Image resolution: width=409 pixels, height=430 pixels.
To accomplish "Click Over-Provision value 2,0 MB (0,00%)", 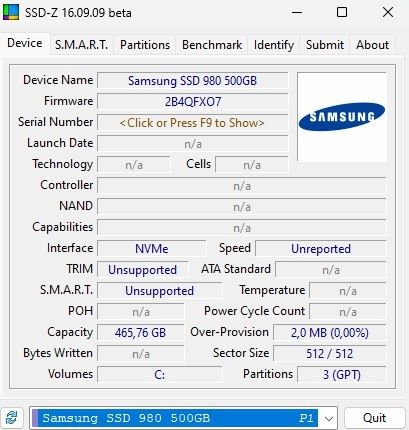I will 330,333.
